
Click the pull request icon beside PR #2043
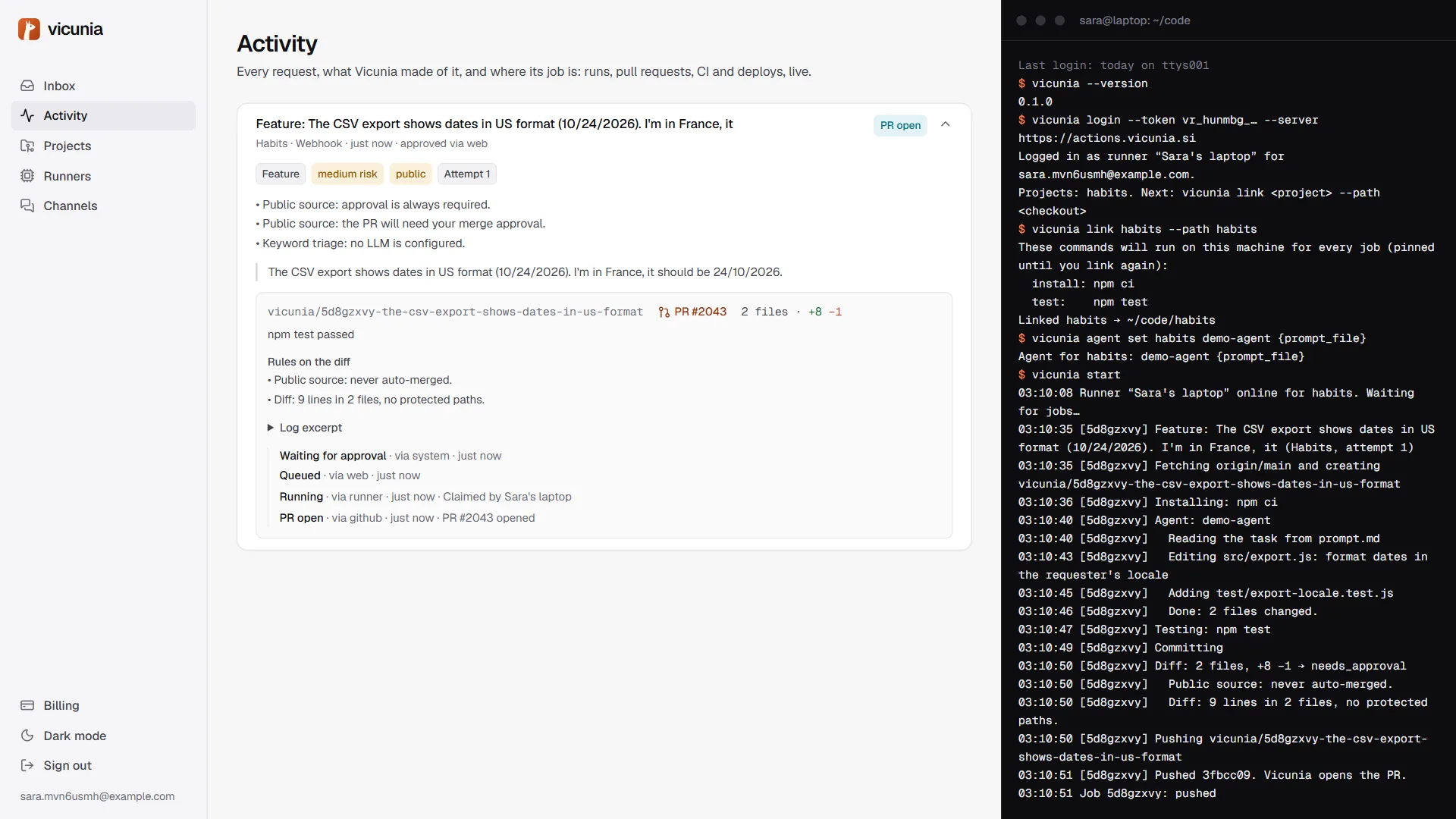[664, 312]
